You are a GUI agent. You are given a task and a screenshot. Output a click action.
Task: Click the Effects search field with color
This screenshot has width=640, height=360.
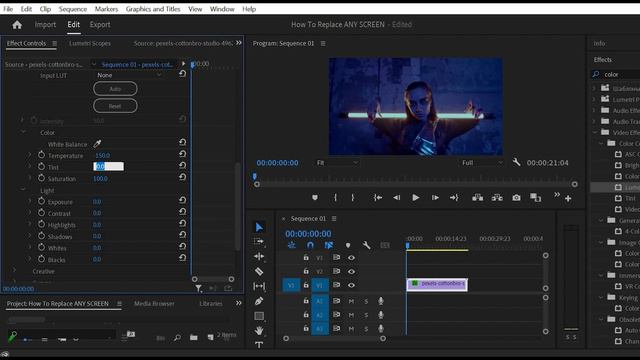pos(616,74)
